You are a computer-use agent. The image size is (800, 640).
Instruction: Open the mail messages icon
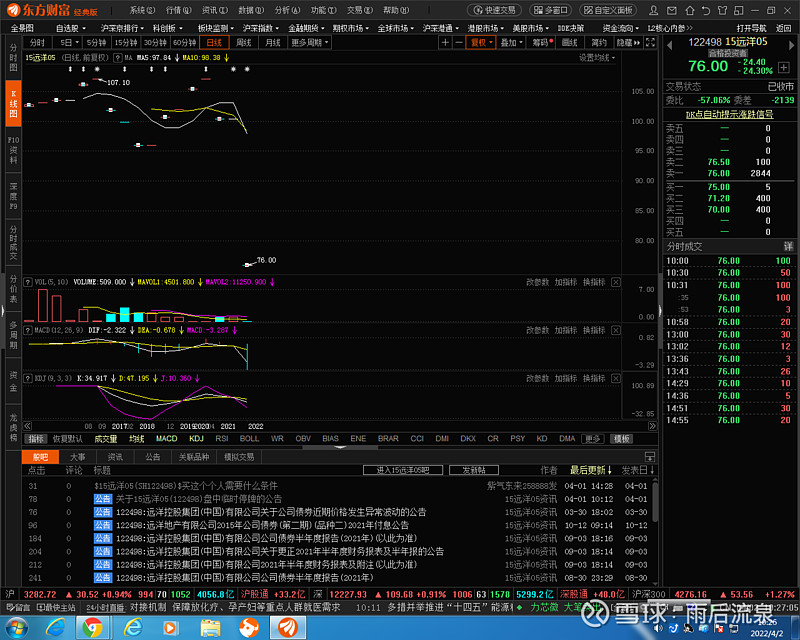(x=672, y=10)
